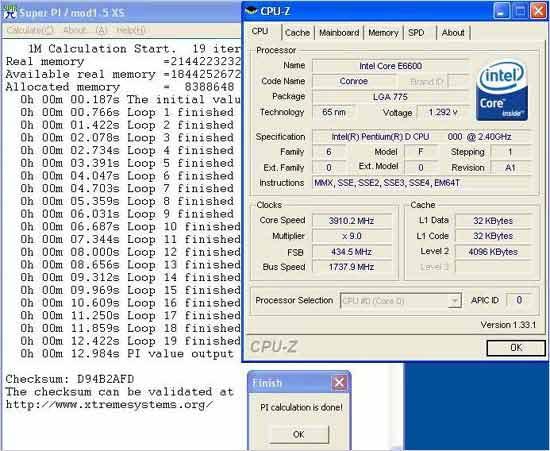Viewport: 550px width, 451px height.
Task: Click the Family value 6
Action: (x=329, y=152)
